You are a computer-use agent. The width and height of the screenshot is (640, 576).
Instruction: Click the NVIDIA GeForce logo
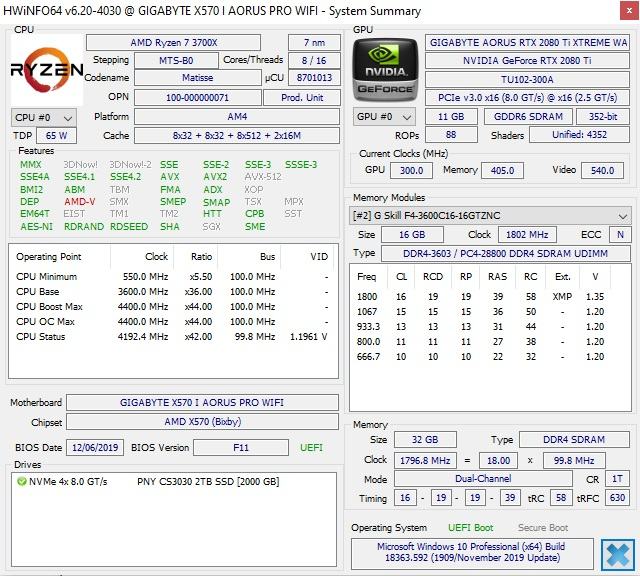point(385,70)
